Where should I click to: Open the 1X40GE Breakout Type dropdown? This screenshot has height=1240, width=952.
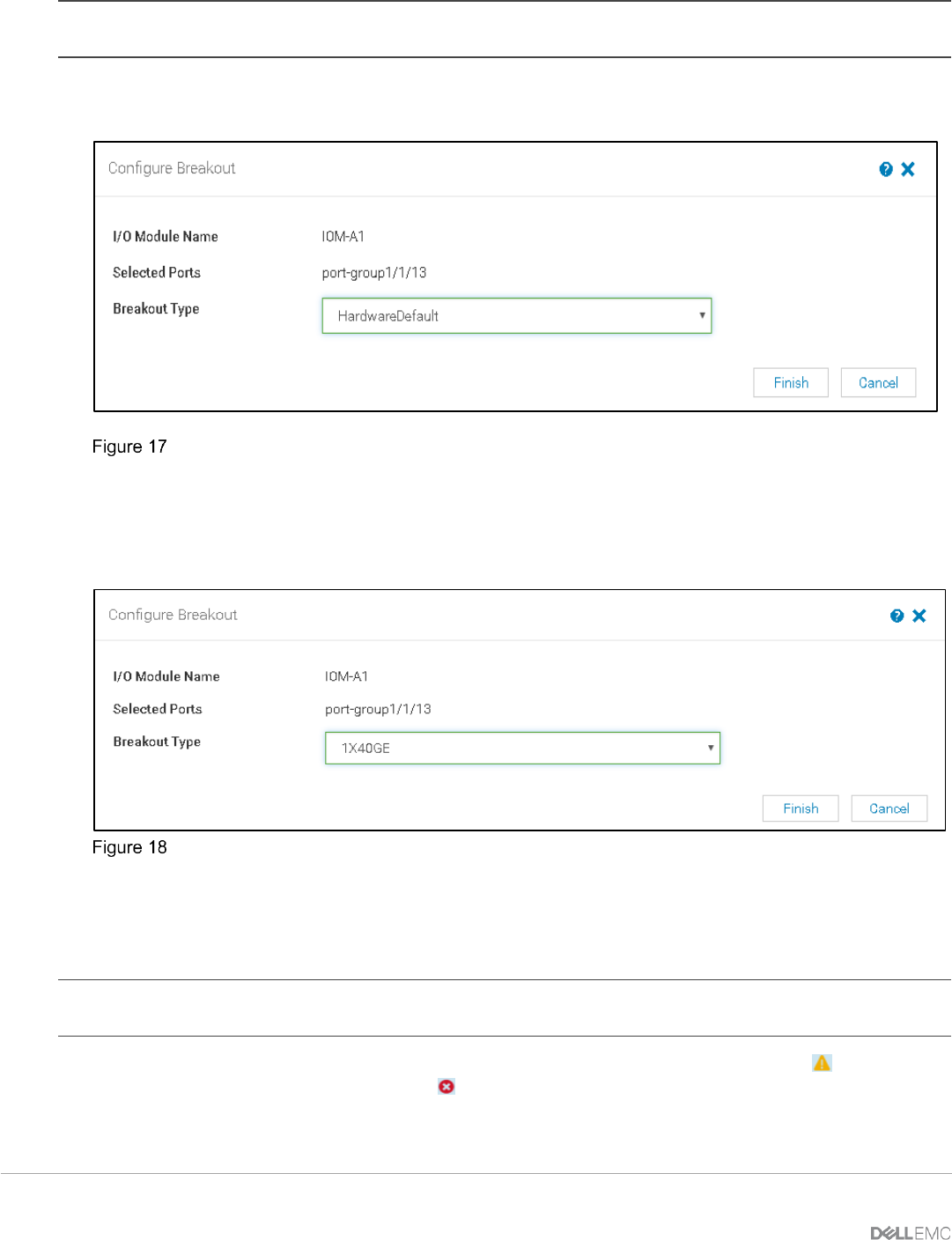(523, 748)
